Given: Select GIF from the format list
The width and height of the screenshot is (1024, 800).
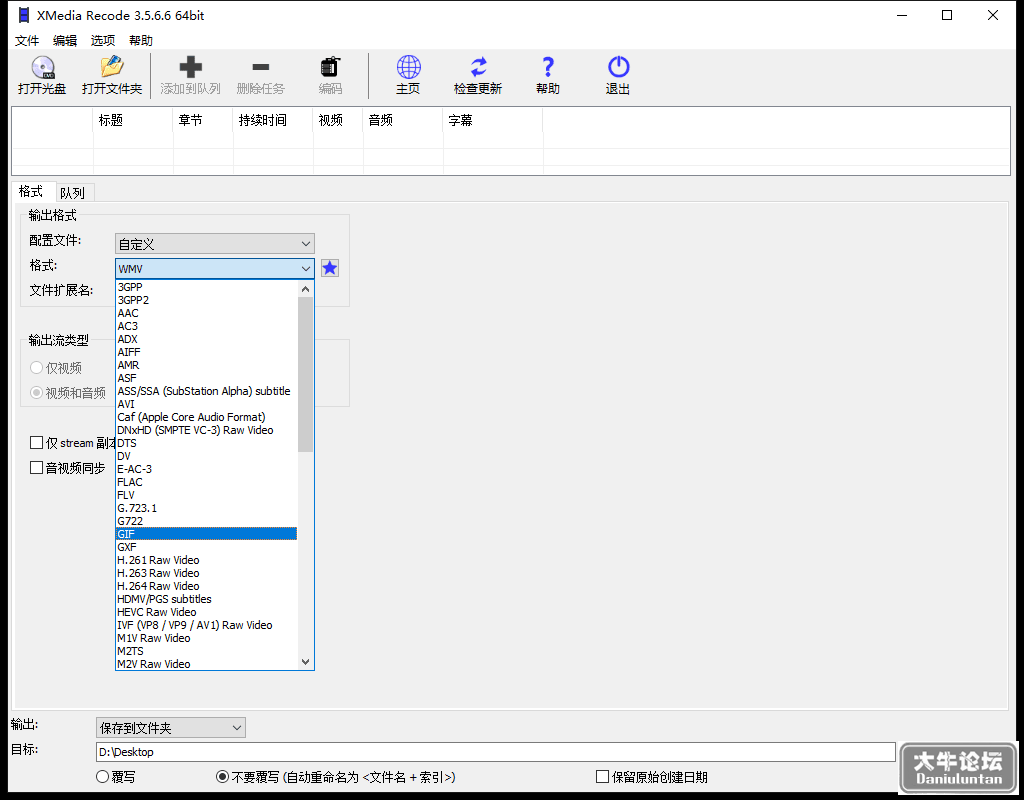Looking at the screenshot, I should 206,534.
